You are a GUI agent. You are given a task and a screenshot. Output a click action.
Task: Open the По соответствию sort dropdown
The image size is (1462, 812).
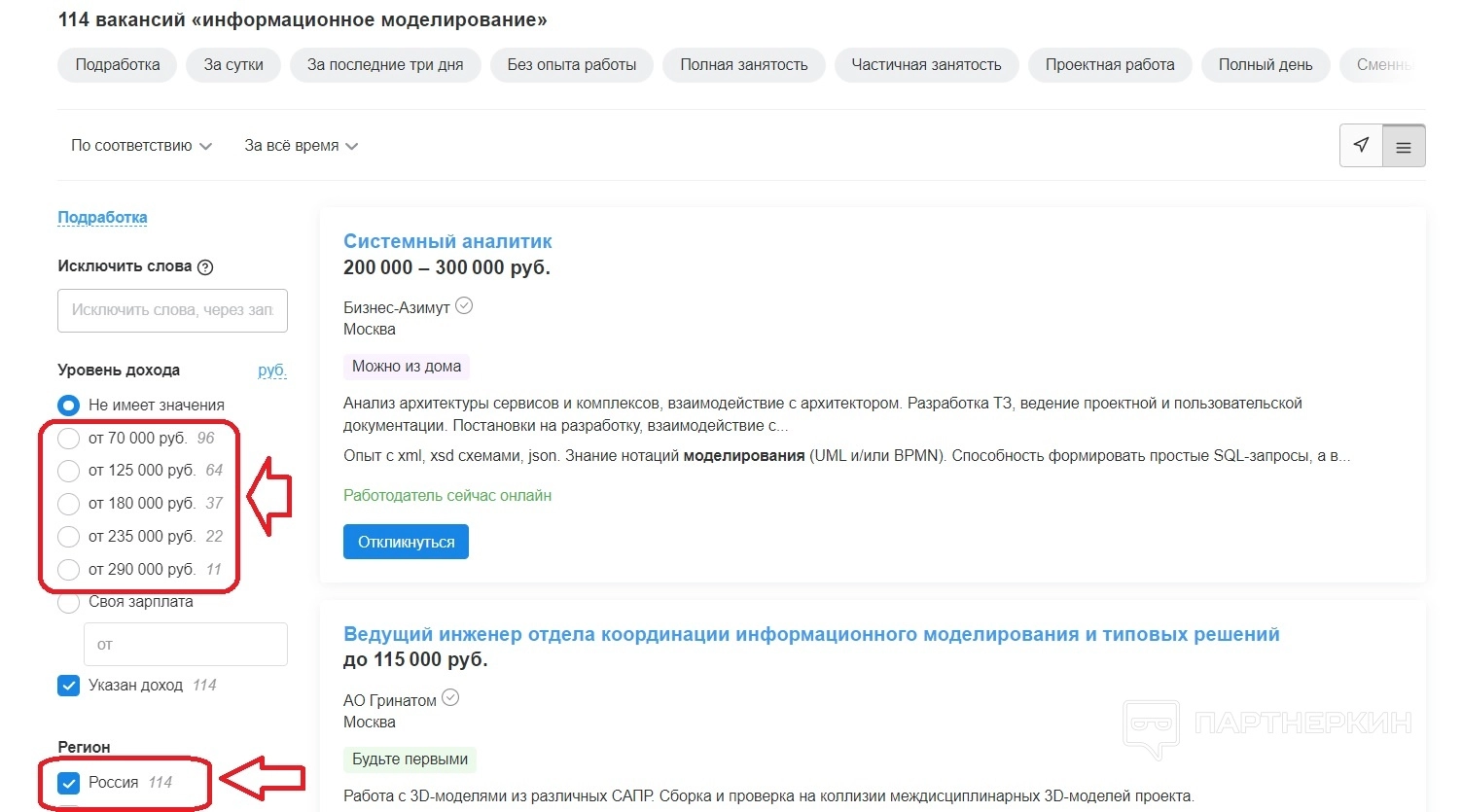point(141,146)
